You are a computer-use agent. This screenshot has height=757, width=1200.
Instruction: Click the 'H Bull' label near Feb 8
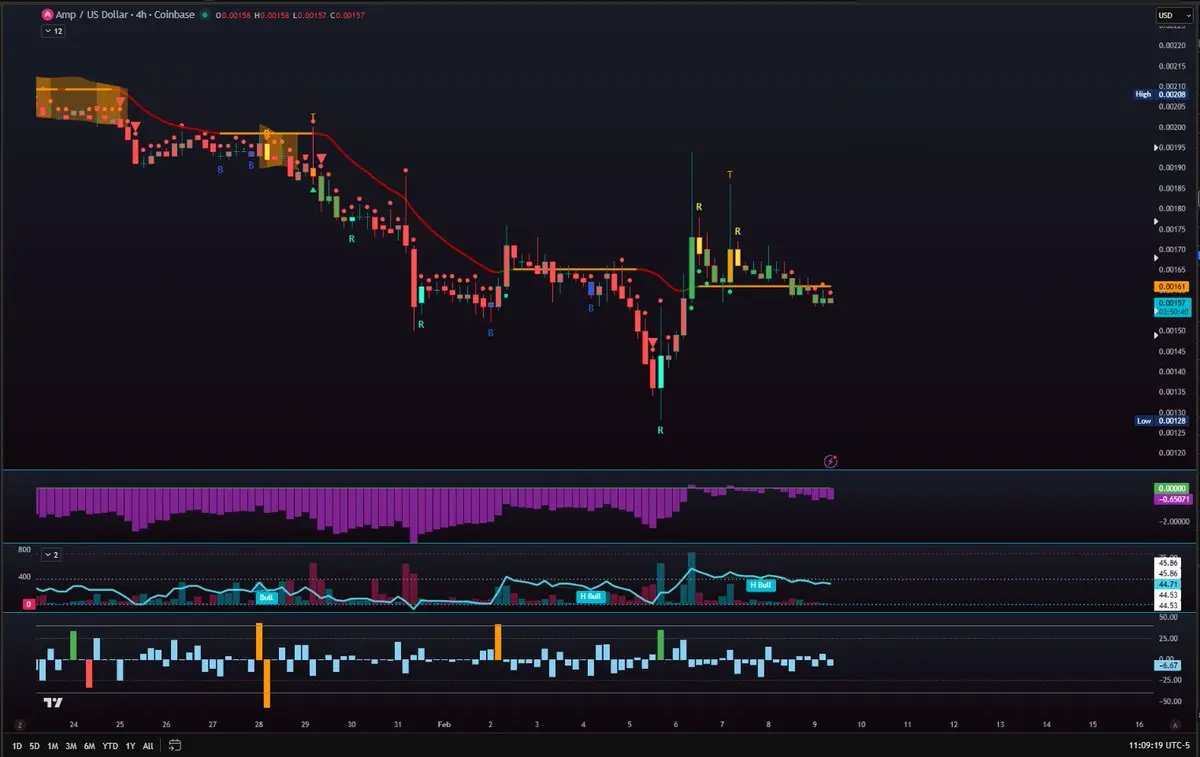(x=760, y=584)
